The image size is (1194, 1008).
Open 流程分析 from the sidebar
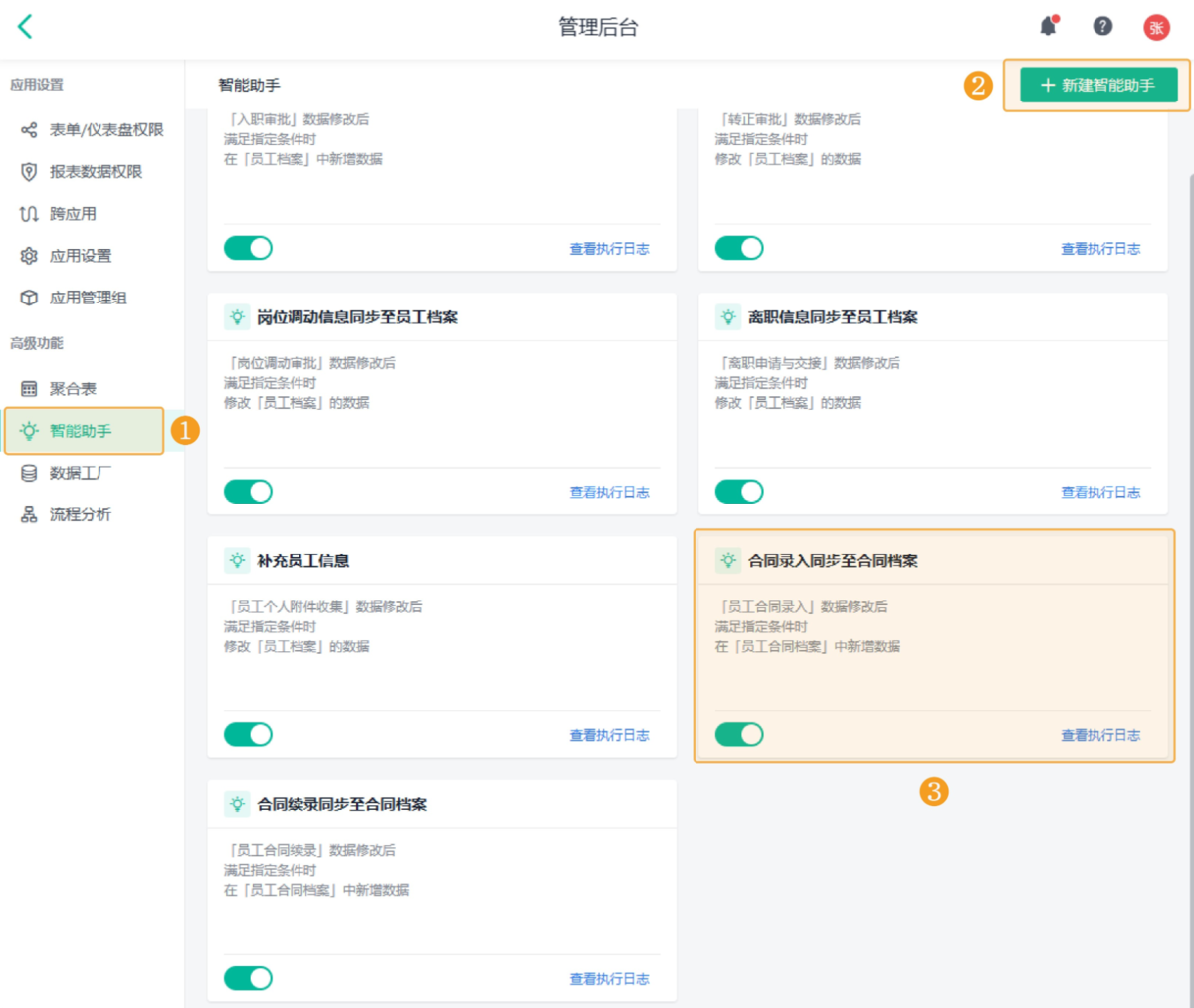(x=81, y=514)
